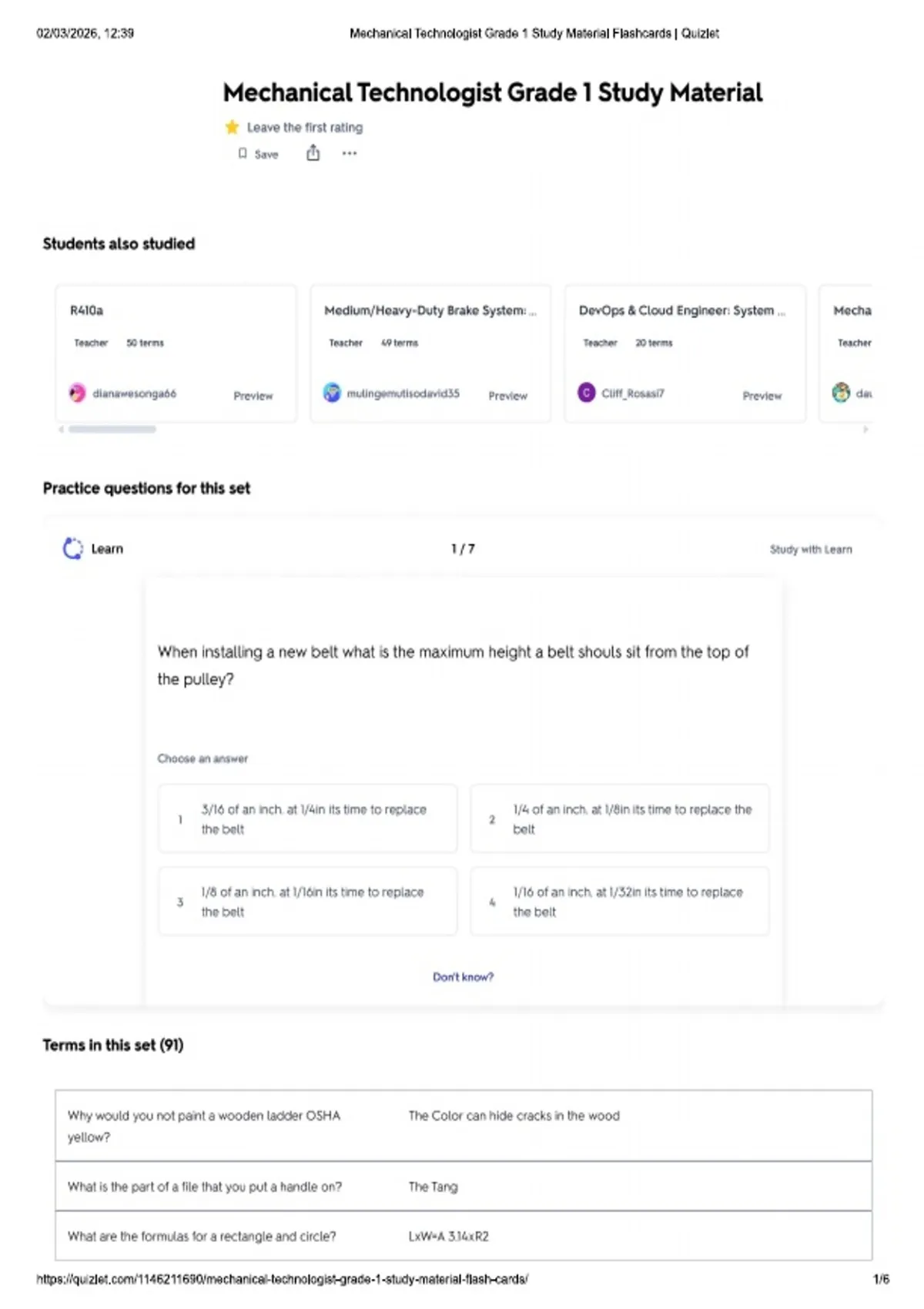Image resolution: width=924 pixels, height=1309 pixels.
Task: Click dianawesonga66 profile avatar
Action: tap(78, 393)
